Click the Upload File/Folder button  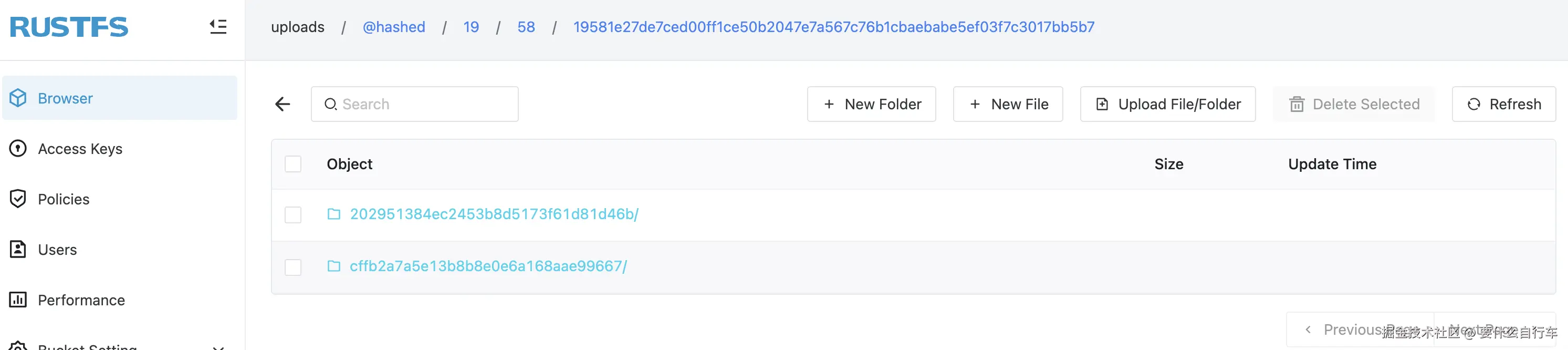(x=1167, y=104)
